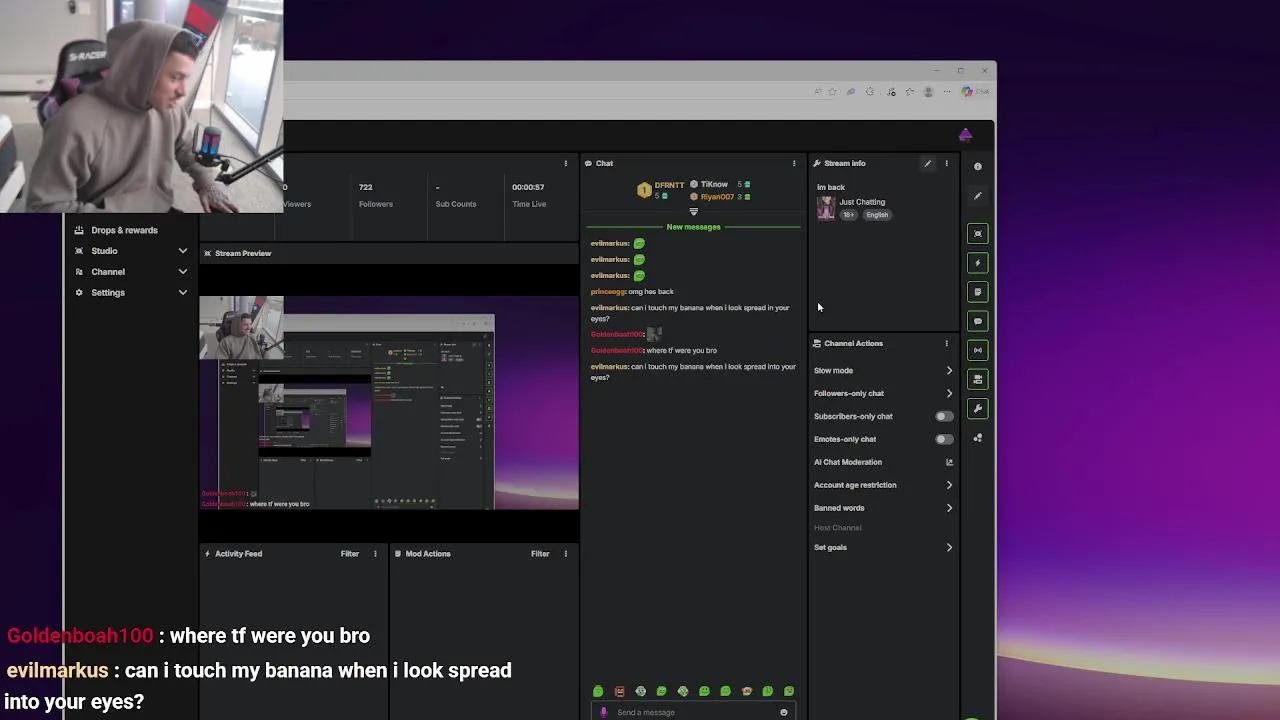Filter the Mod Actions panel

tap(540, 553)
